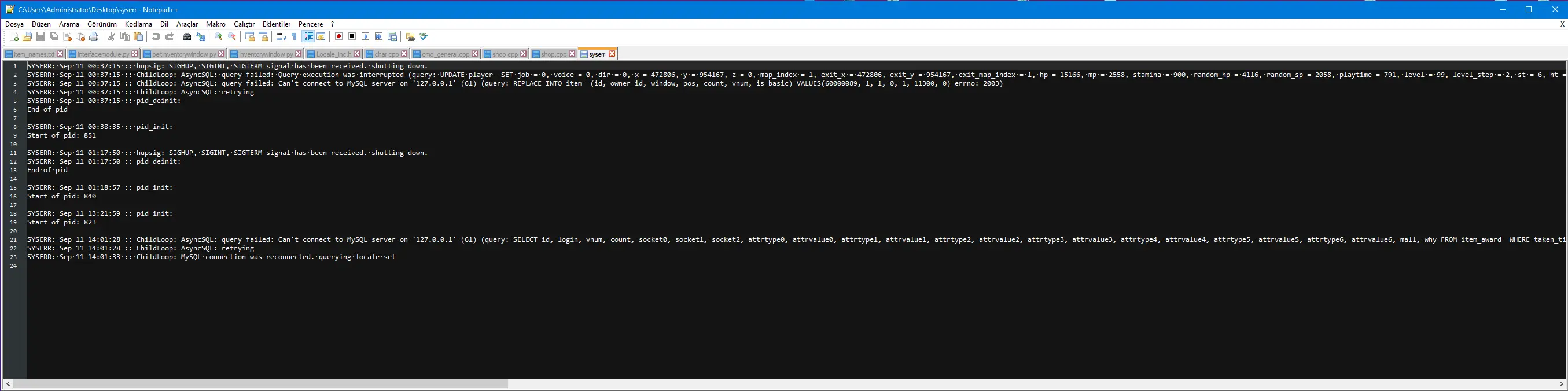1568x391 pixels.
Task: Toggle synchronized horizontal scrolling
Action: tap(263, 37)
